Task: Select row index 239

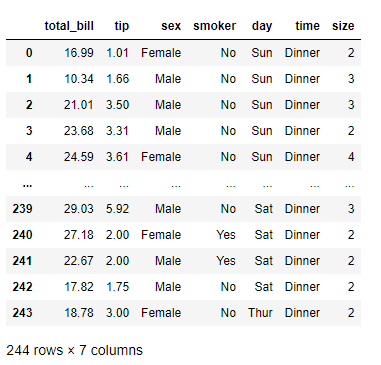Action: (22, 209)
